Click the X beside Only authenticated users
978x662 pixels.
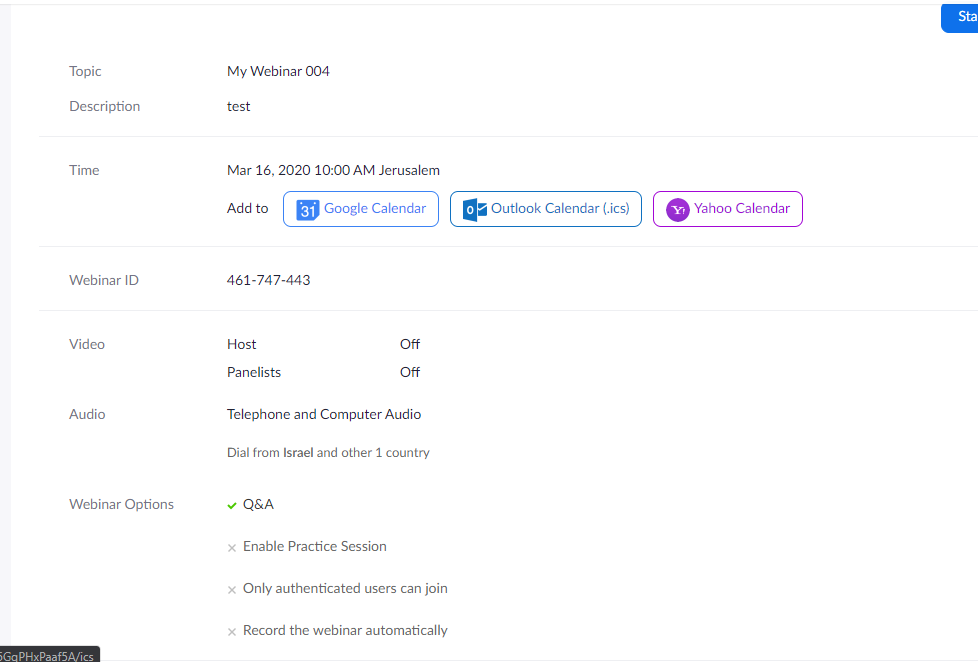(x=232, y=589)
